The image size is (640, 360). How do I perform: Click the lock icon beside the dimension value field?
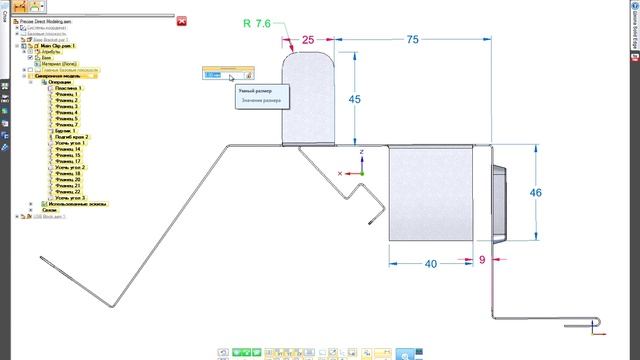(249, 75)
